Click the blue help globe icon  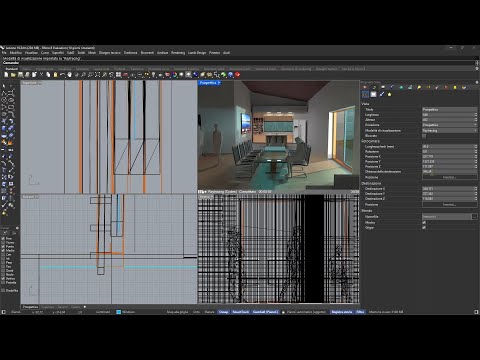tap(230, 74)
